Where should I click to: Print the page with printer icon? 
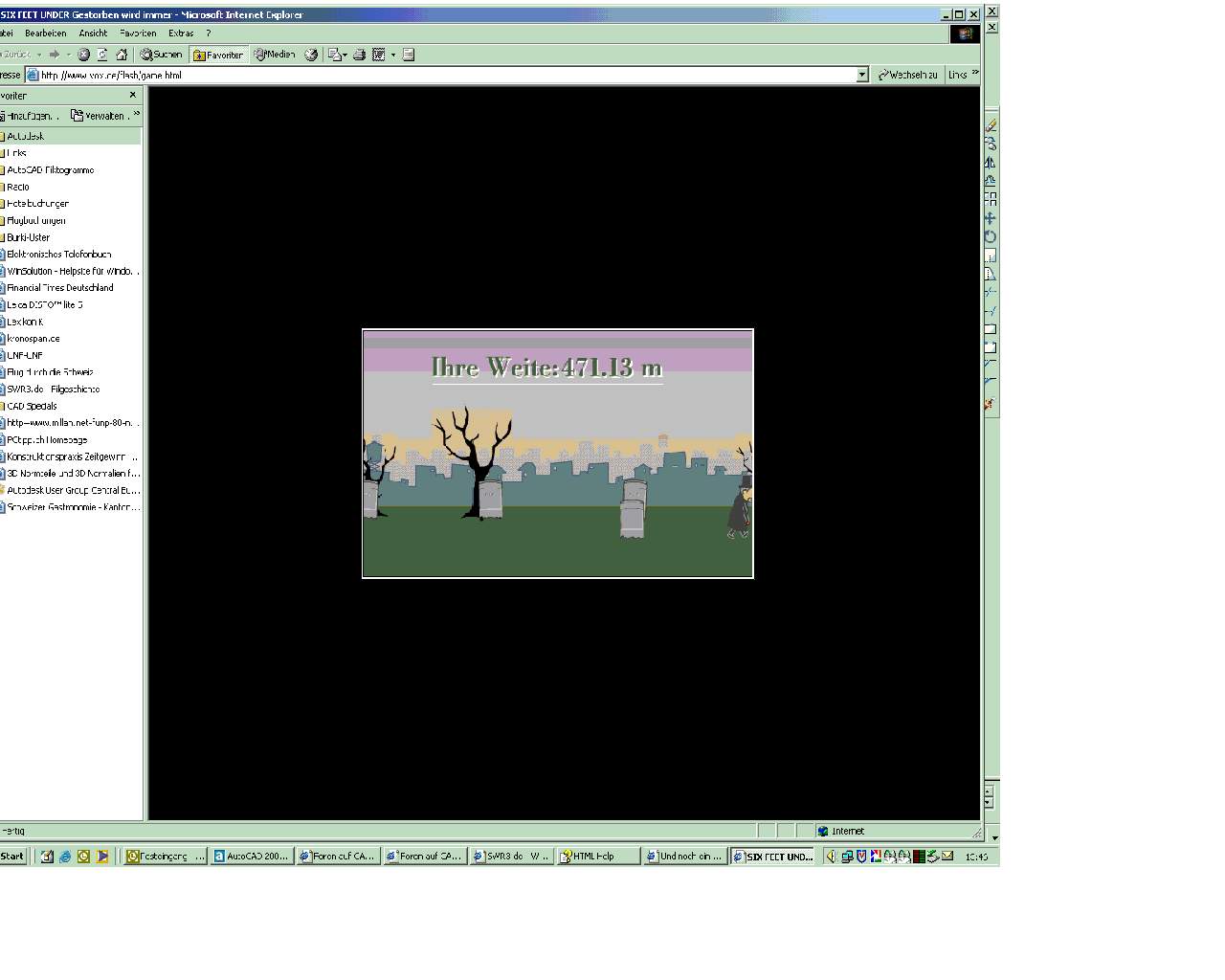tap(359, 55)
